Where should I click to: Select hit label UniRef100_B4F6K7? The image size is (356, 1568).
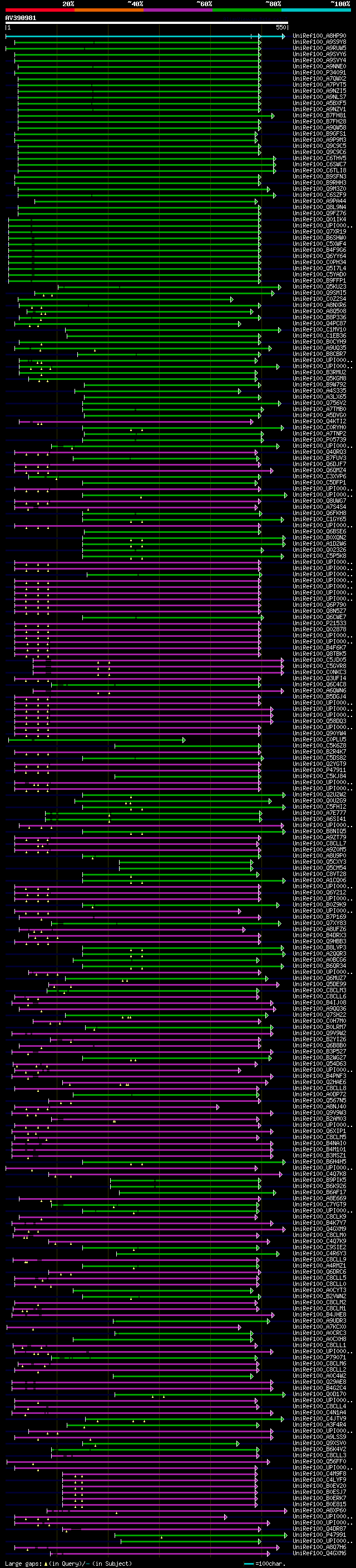319,647
